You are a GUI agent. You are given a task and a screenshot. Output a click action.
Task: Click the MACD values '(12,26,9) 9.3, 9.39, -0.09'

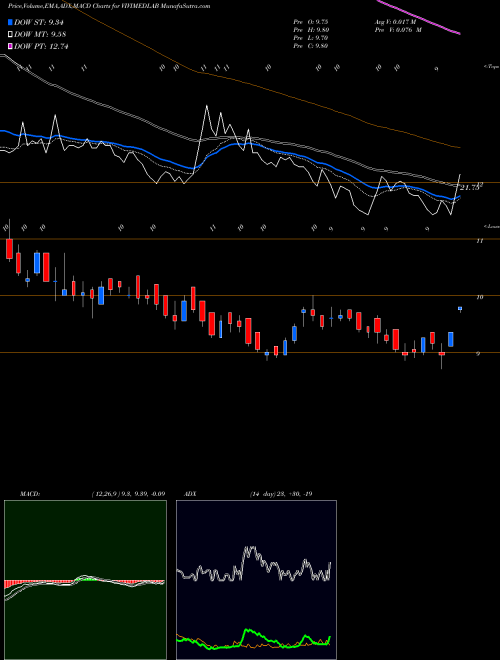pos(128,494)
